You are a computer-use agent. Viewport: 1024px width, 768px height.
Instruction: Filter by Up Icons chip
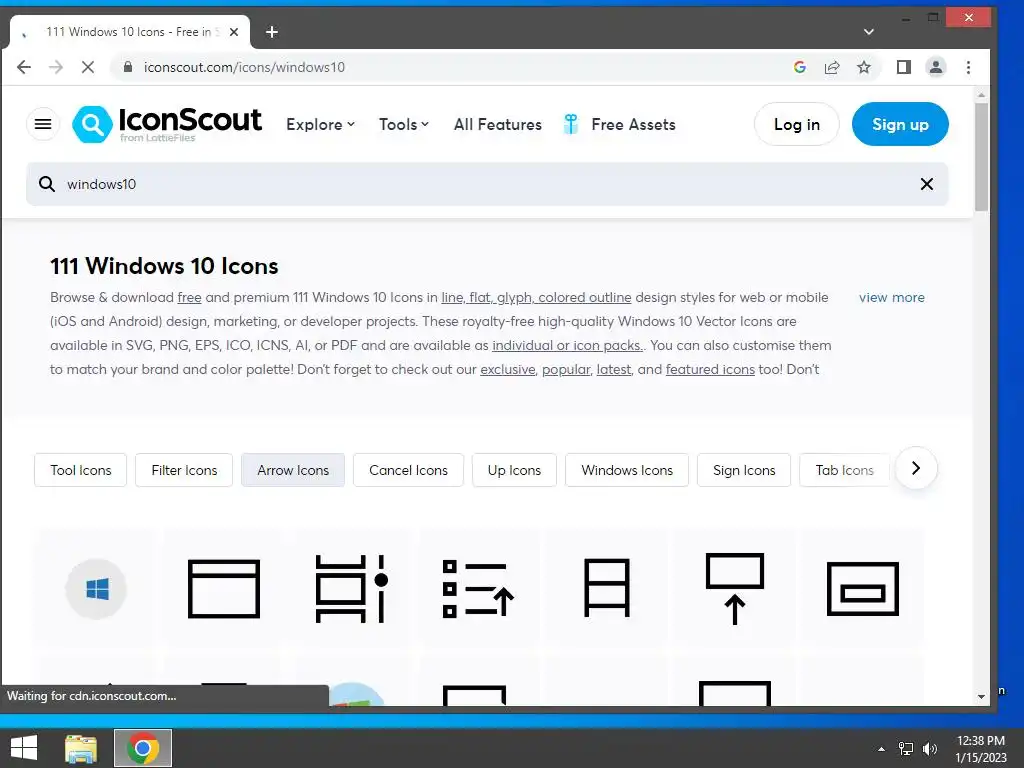(514, 470)
